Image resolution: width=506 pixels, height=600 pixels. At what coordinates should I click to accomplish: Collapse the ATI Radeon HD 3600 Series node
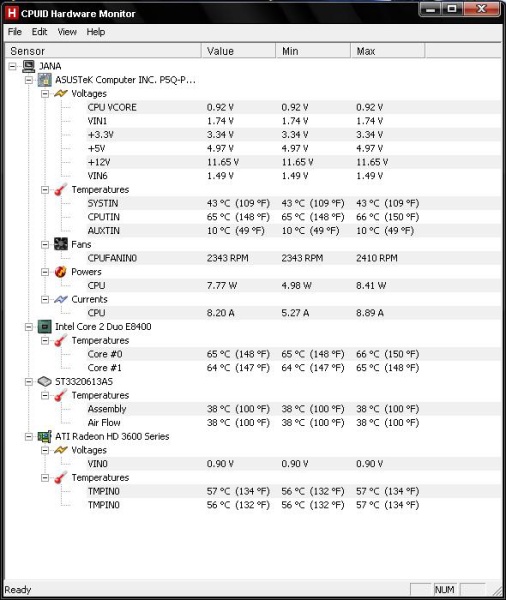coord(29,437)
